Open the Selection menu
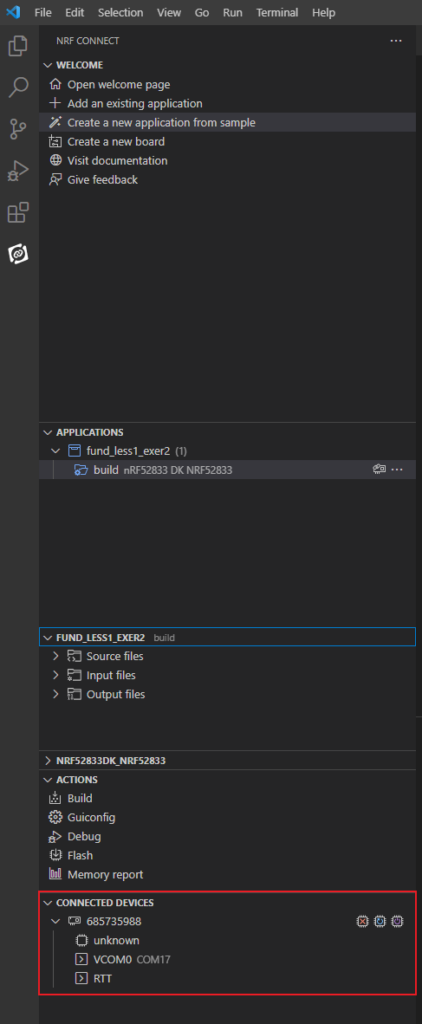Image resolution: width=422 pixels, height=1024 pixels. (120, 12)
